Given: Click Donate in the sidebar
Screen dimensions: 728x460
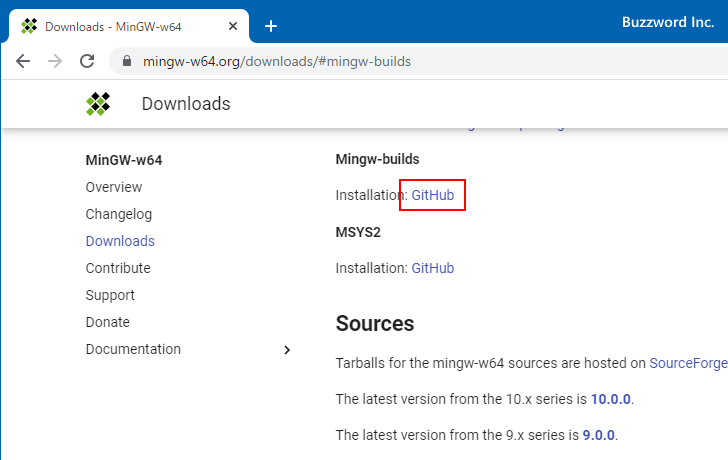Looking at the screenshot, I should [x=108, y=322].
